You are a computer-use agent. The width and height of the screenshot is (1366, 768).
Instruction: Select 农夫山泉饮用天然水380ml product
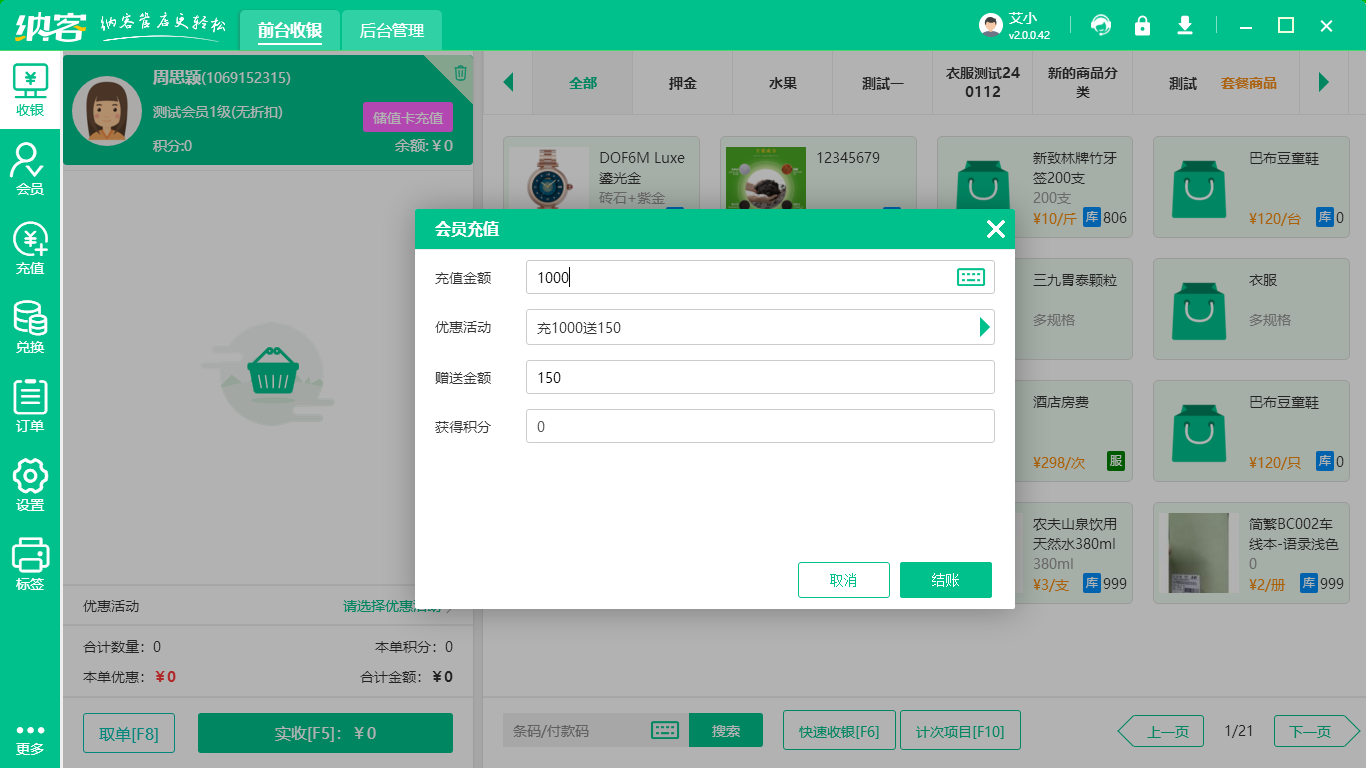(1074, 553)
